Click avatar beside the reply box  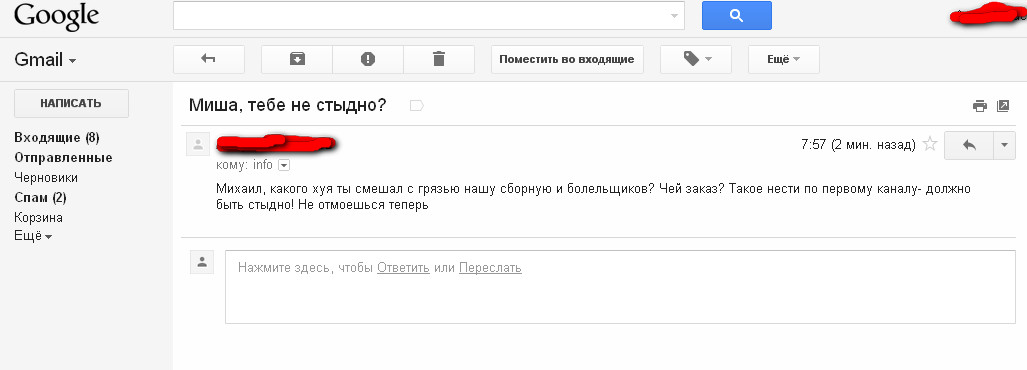(202, 262)
